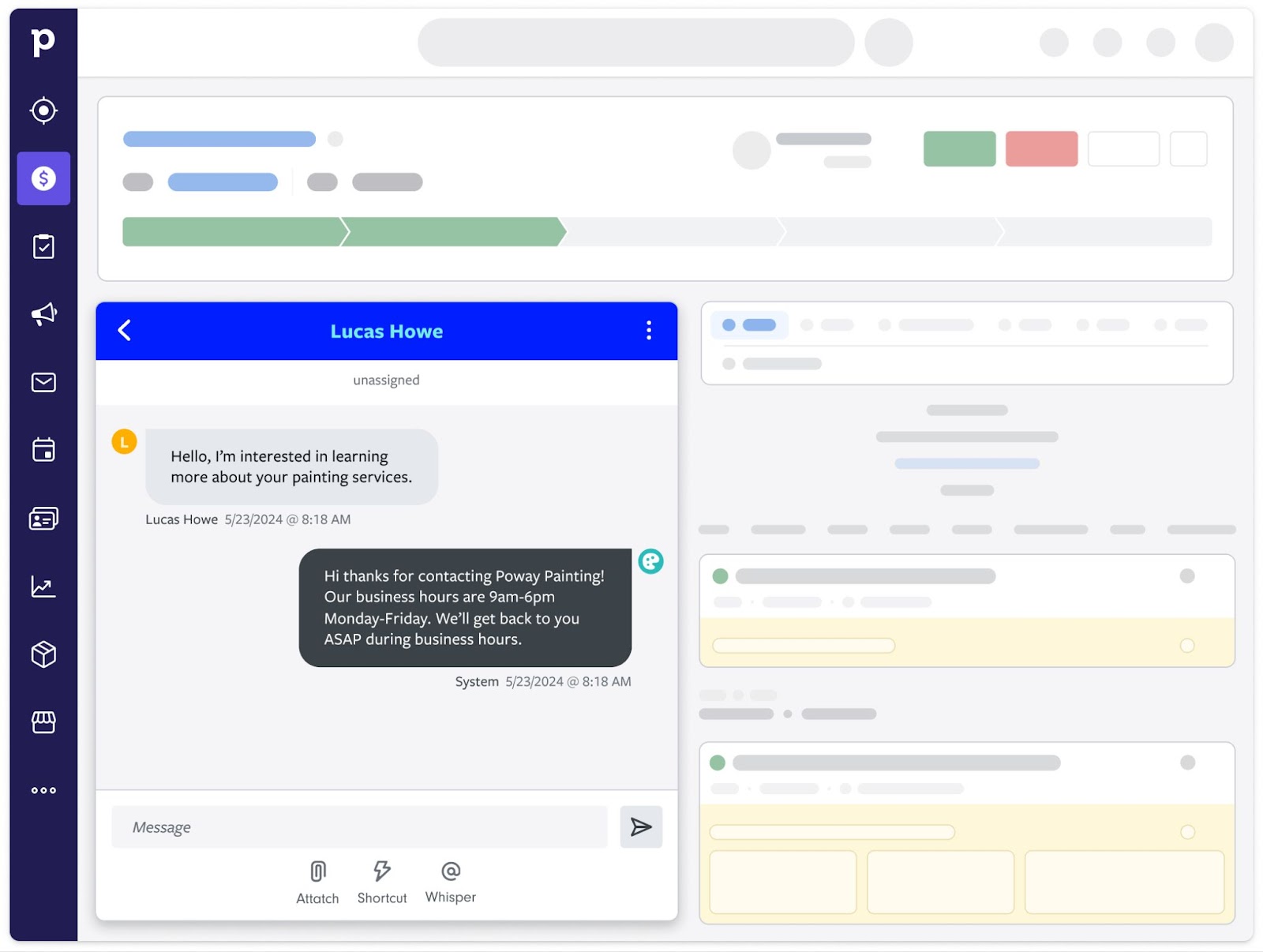Open the analytics chart icon
The height and width of the screenshot is (952, 1263).
tap(43, 586)
